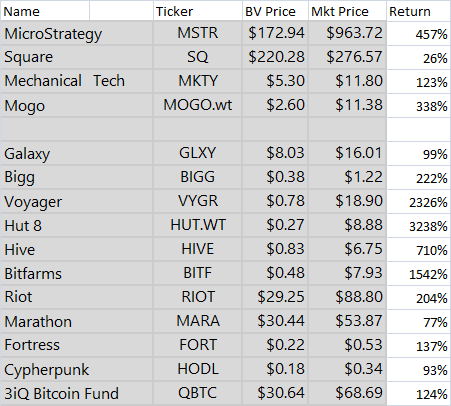Viewport: 451px width, 406px height.
Task: Select the BV Price header cell
Action: click(x=275, y=11)
